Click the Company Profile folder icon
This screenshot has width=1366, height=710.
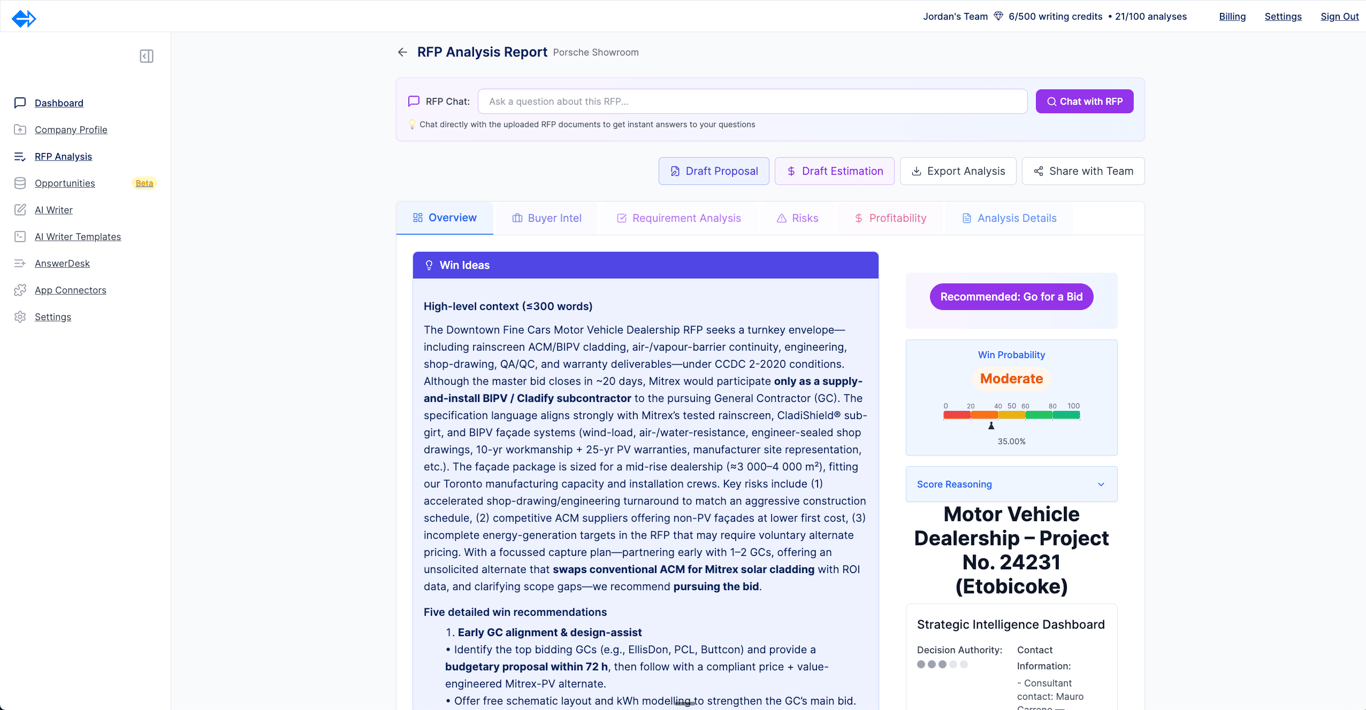point(20,130)
